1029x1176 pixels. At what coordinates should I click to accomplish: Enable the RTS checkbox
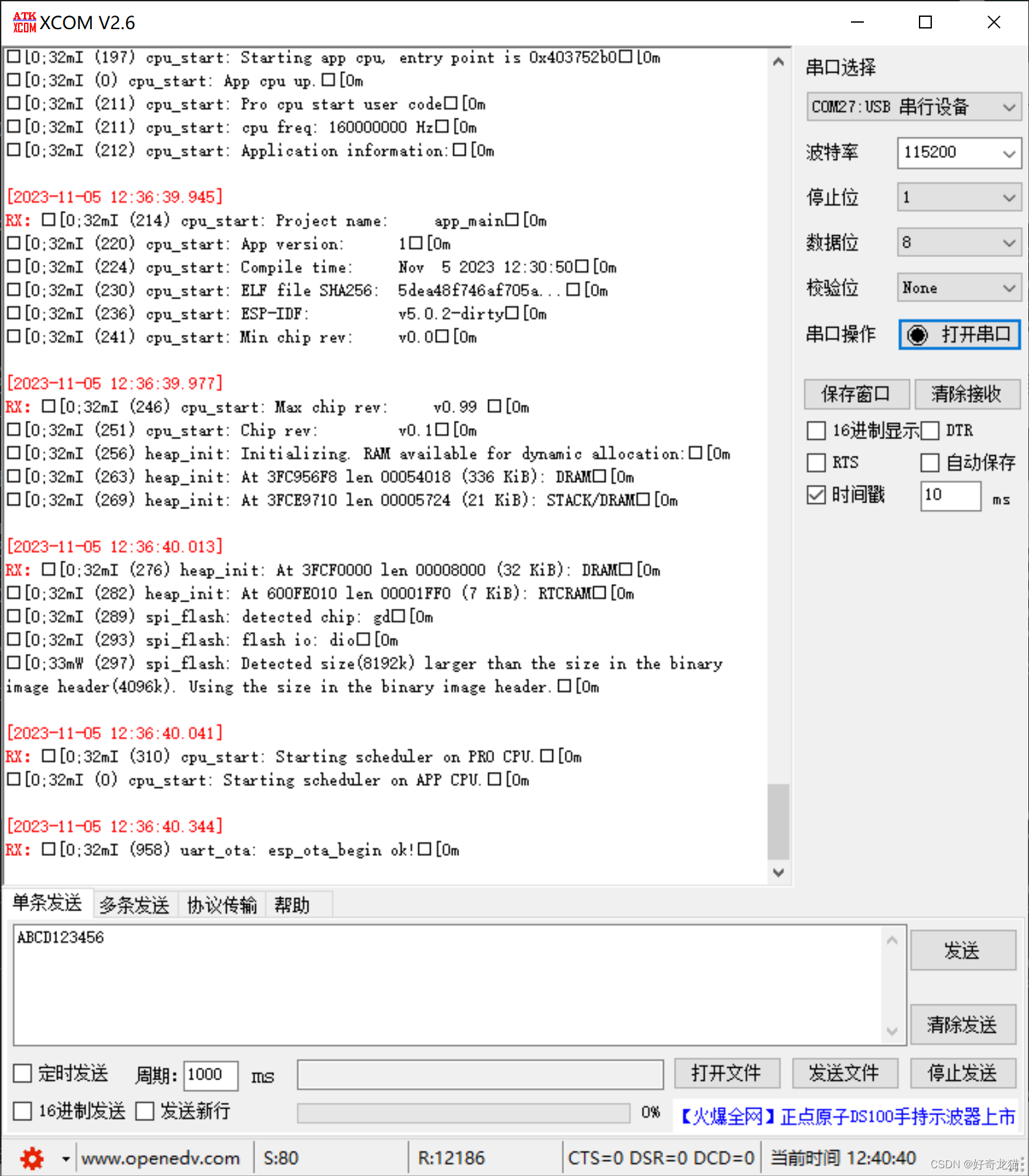click(816, 462)
